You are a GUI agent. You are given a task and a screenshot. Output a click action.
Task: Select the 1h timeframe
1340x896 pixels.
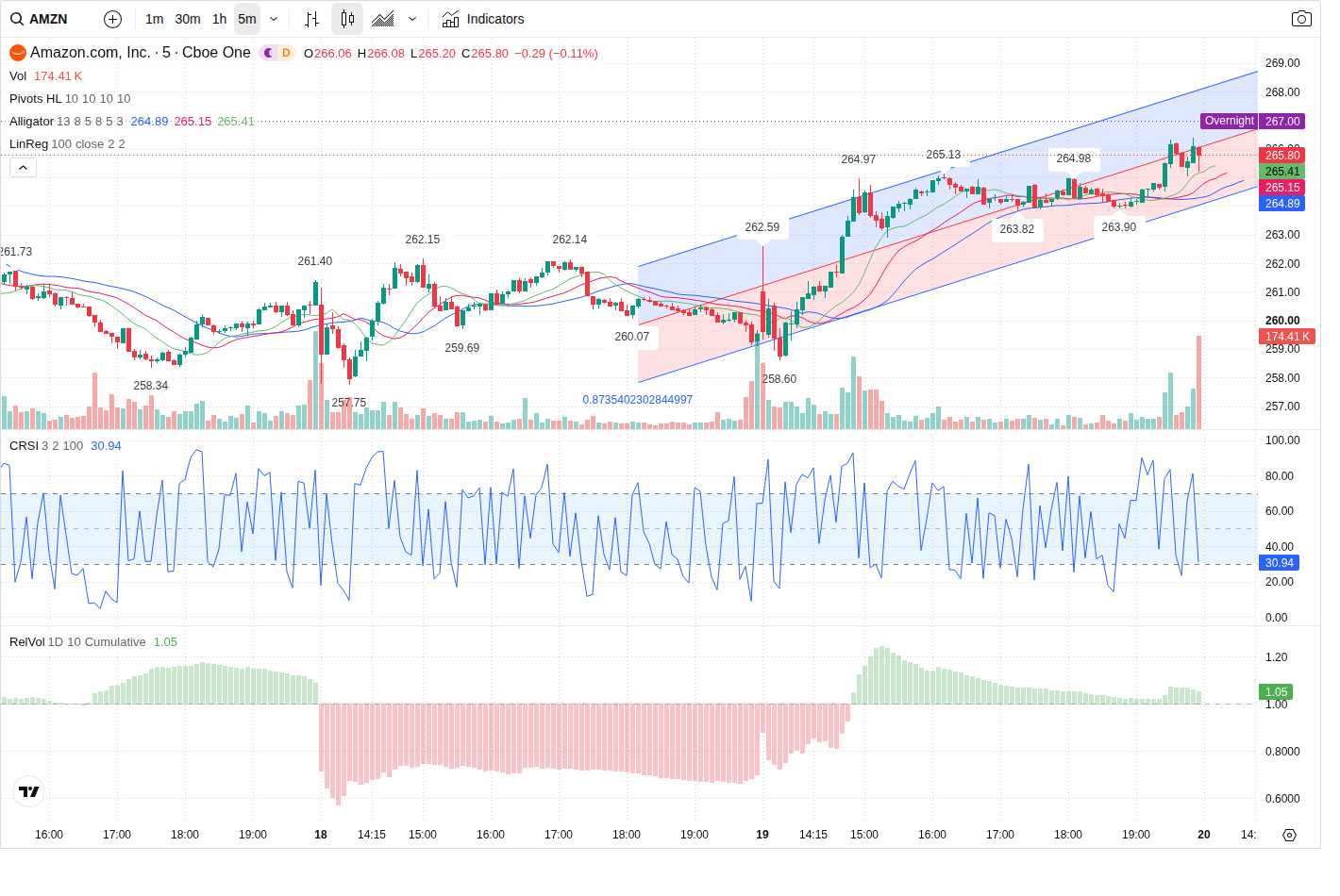pos(219,19)
